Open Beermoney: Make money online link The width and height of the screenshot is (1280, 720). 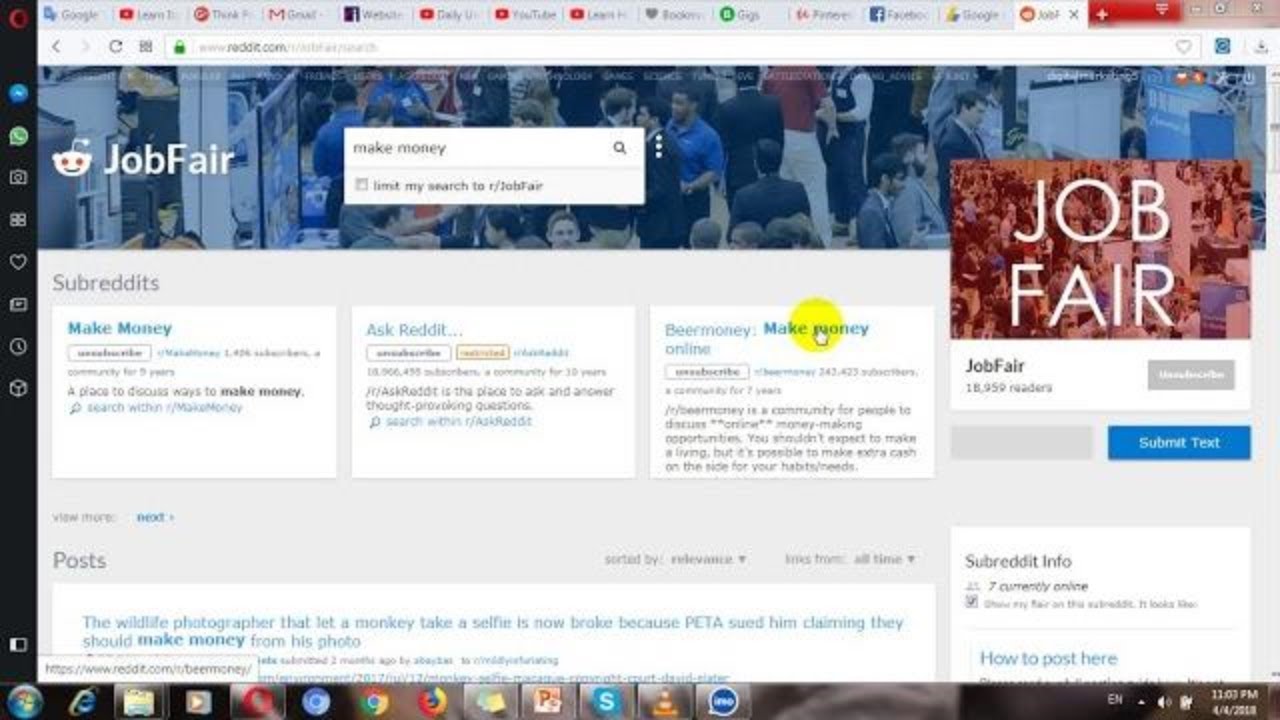point(767,338)
